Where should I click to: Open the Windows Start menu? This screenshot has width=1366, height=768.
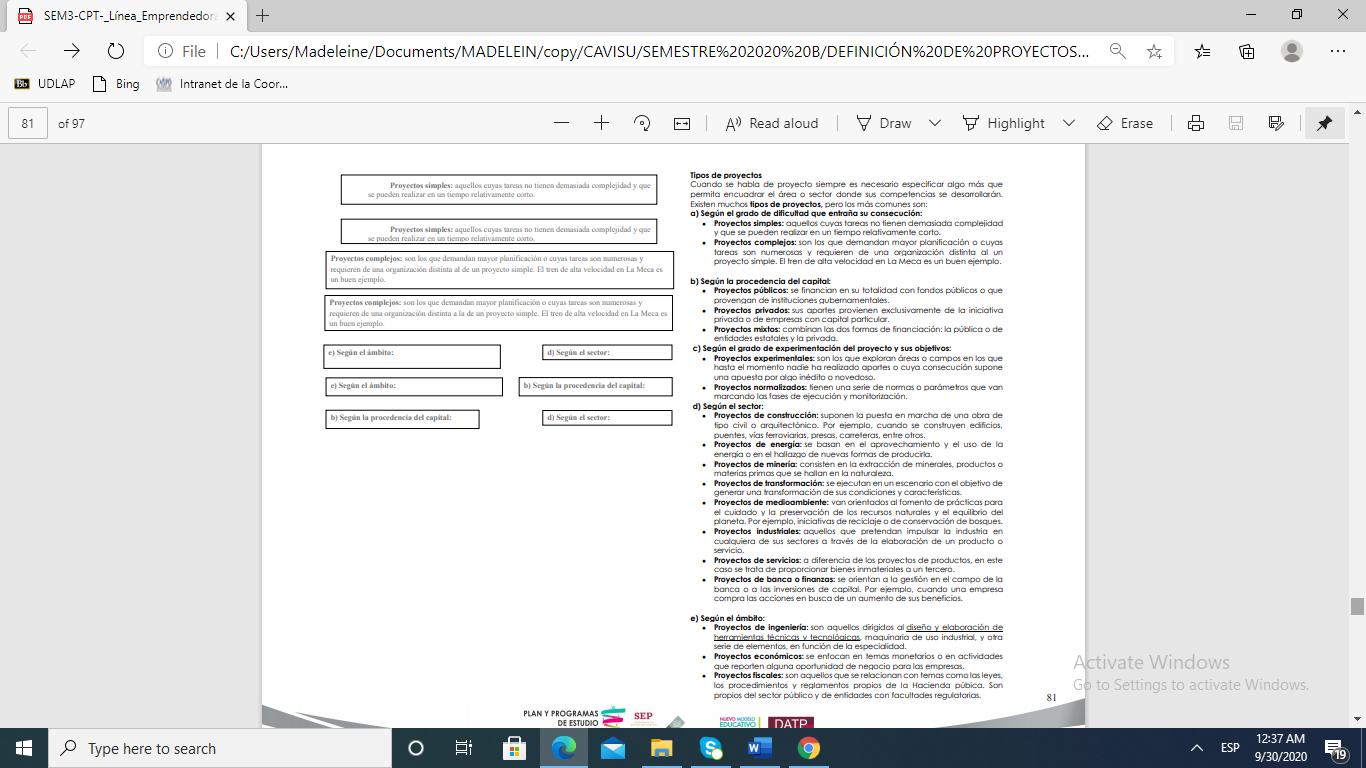tap(23, 748)
